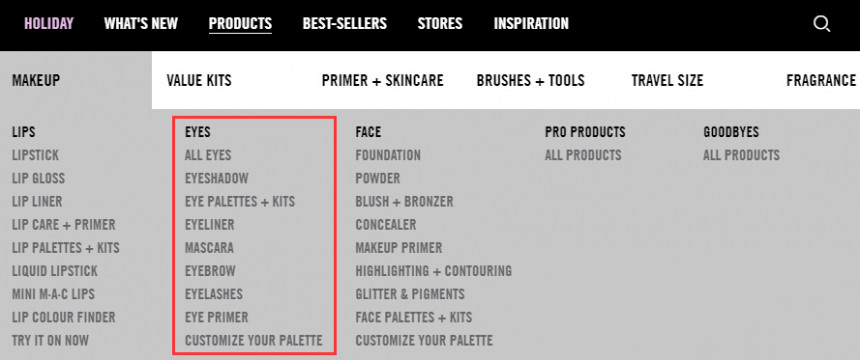Open the FRAGRANCE category

click(821, 81)
